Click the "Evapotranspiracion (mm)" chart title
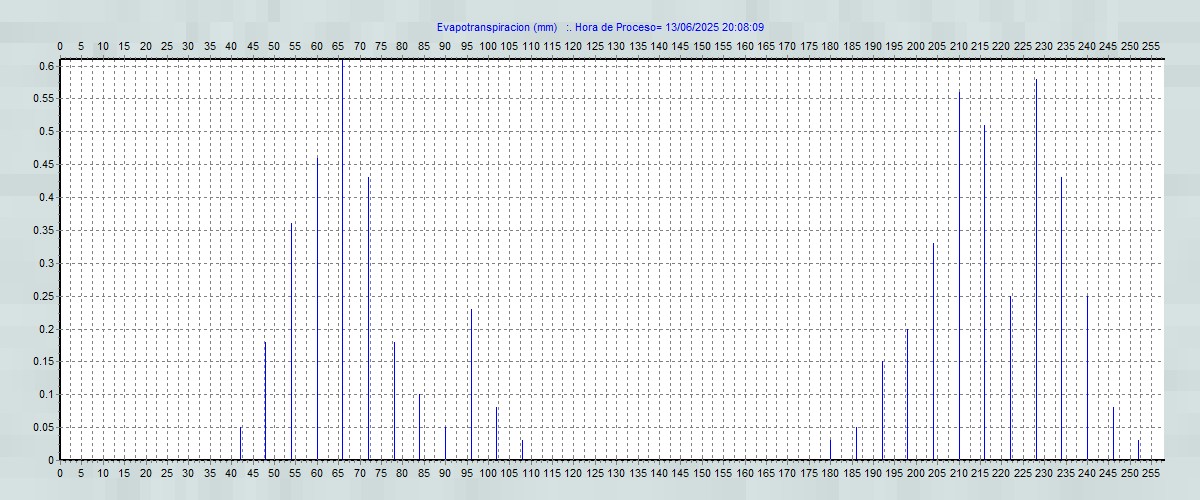The height and width of the screenshot is (500, 1200). [497, 27]
